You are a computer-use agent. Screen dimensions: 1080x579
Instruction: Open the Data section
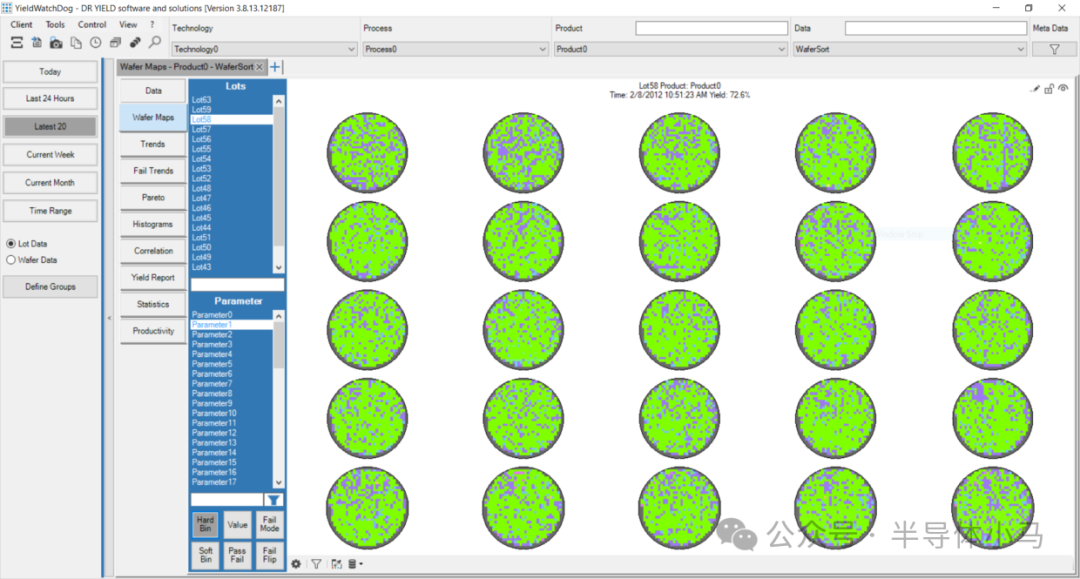click(153, 91)
